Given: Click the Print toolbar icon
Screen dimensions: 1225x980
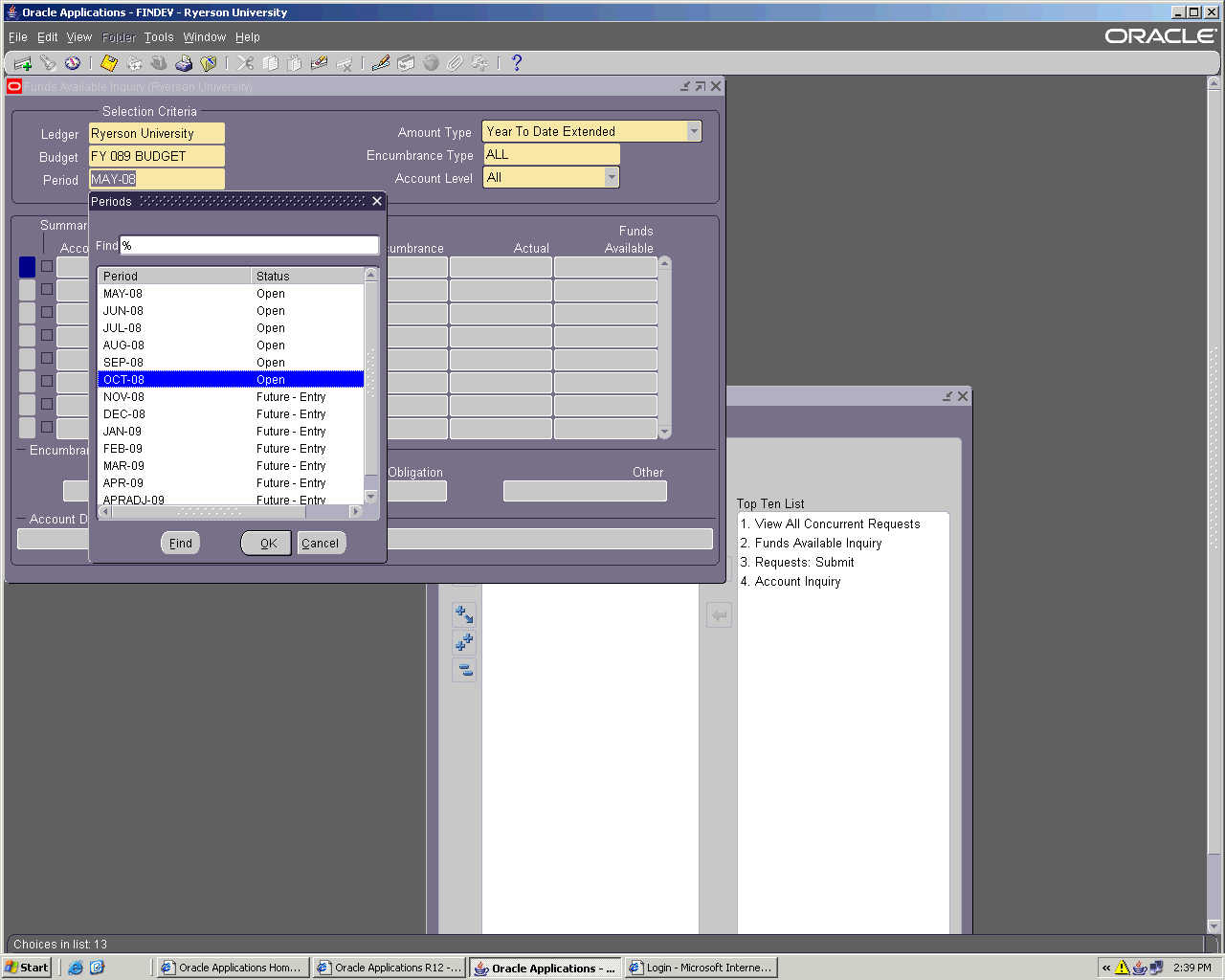Looking at the screenshot, I should (x=184, y=63).
